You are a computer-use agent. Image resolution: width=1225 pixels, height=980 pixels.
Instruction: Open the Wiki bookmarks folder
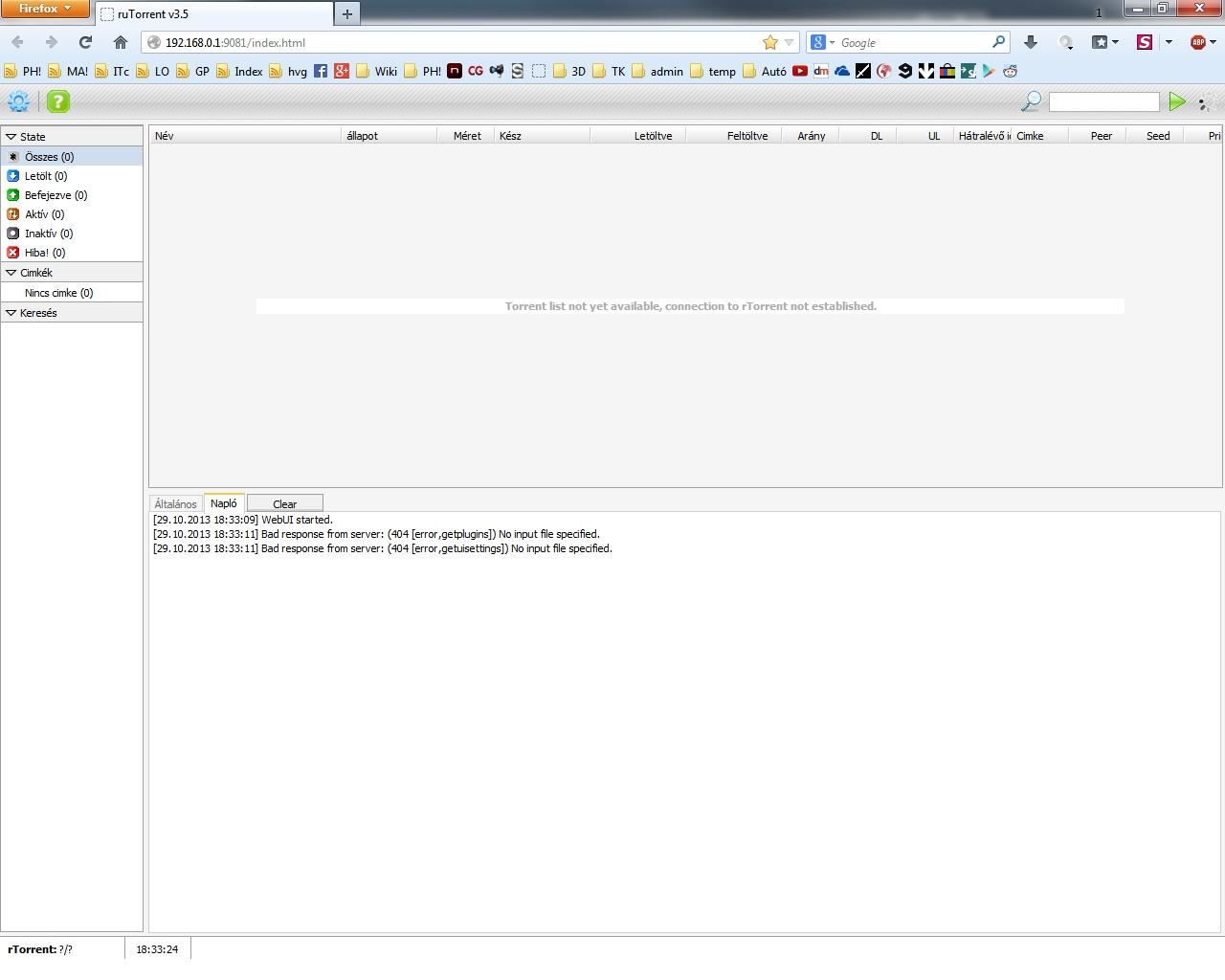coord(376,71)
